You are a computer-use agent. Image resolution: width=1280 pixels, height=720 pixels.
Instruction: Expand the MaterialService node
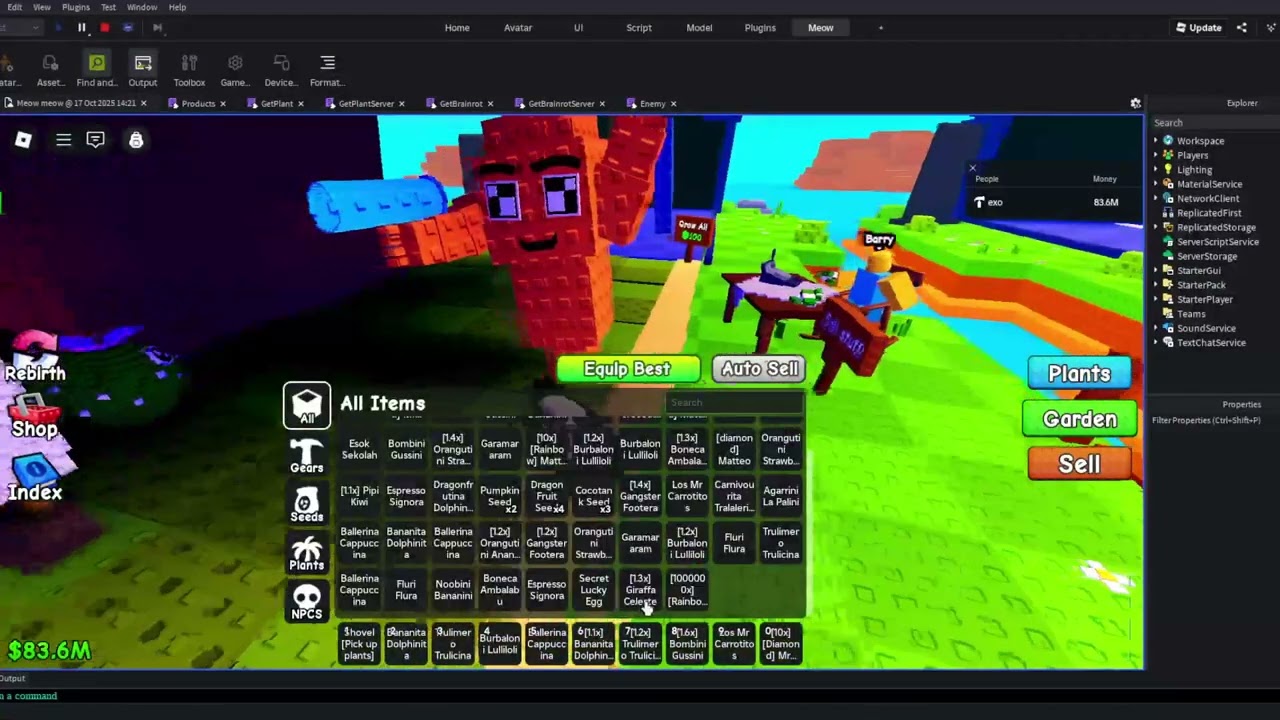[x=1156, y=184]
